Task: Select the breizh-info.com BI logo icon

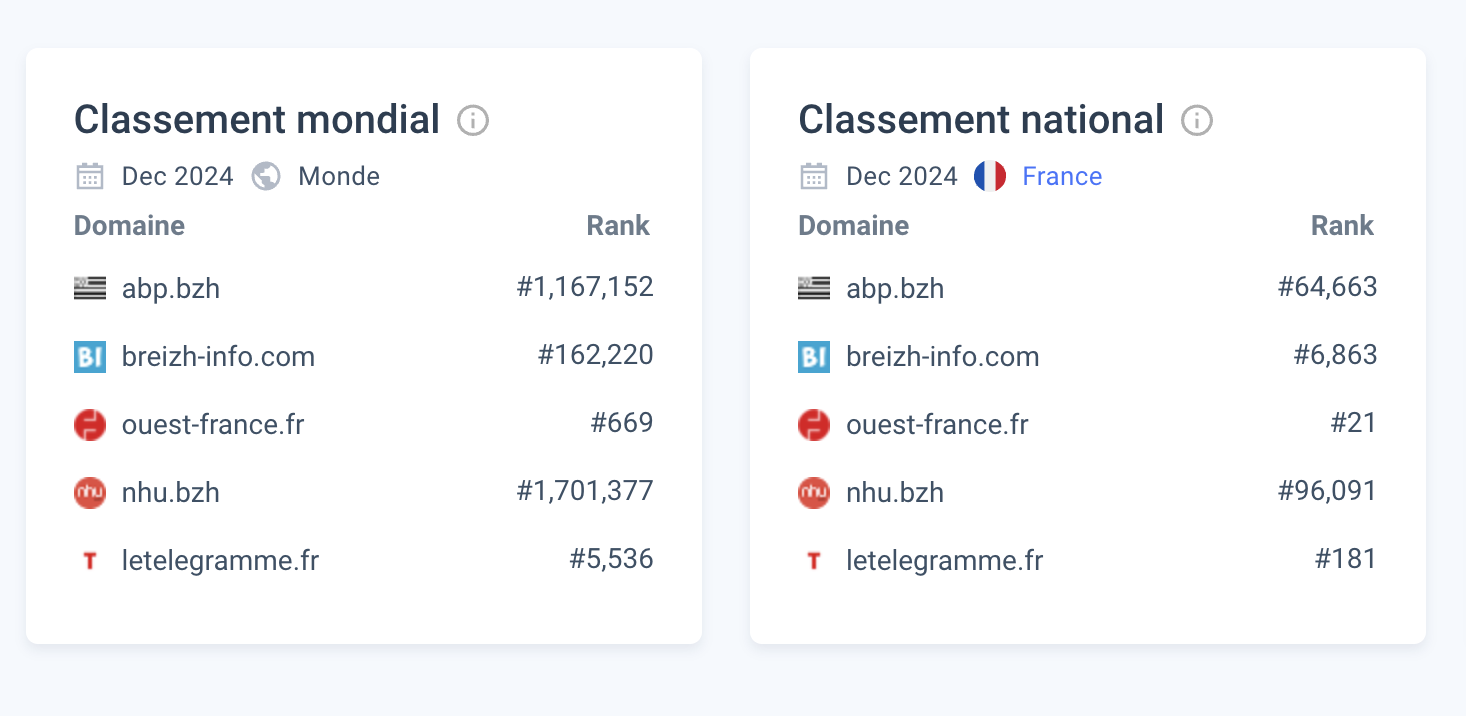Action: (x=89, y=356)
